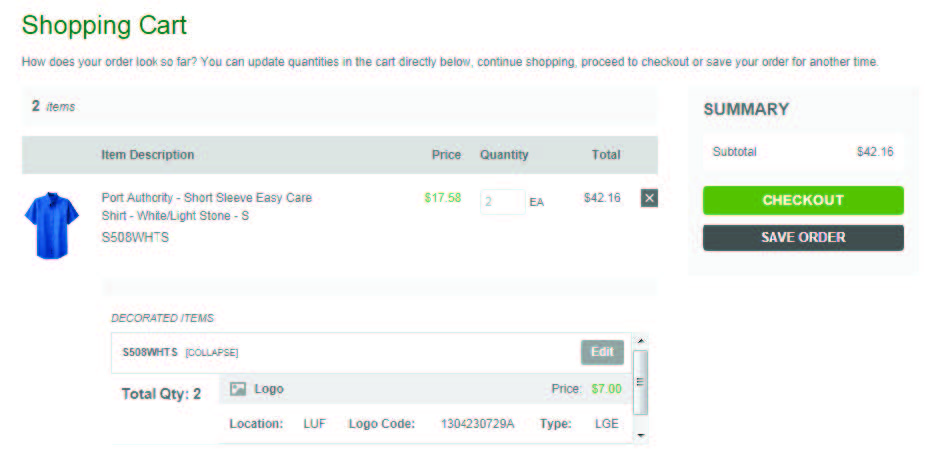Click the blue shirt product thumbnail
Image resolution: width=925 pixels, height=453 pixels.
click(x=51, y=226)
